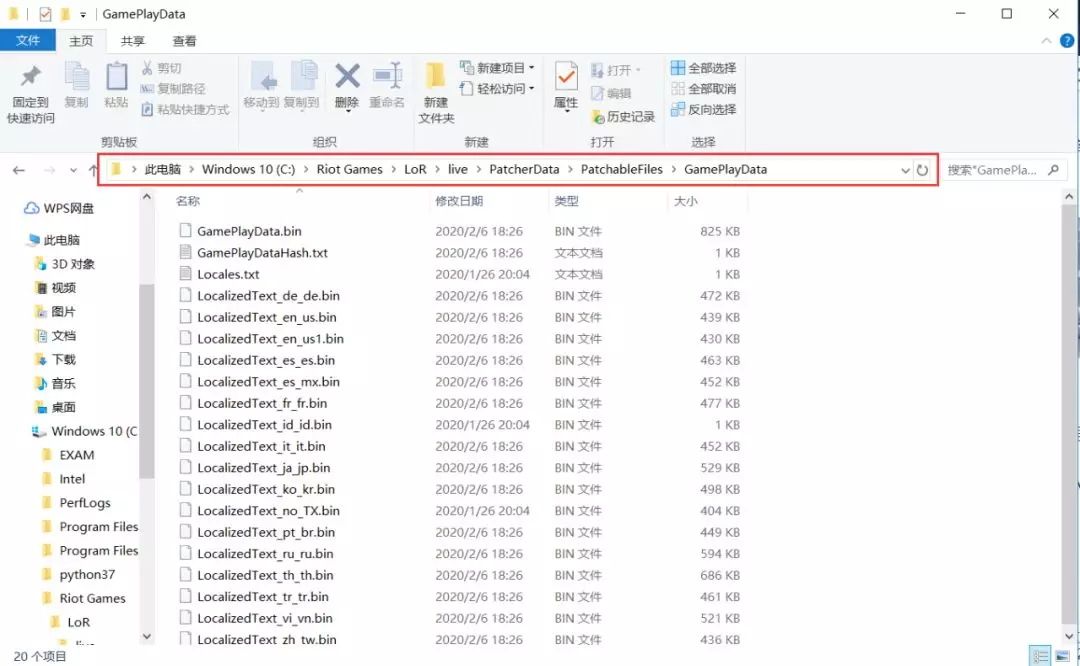This screenshot has width=1080, height=666.
Task: Open the 文件 menu tab
Action: (28, 41)
